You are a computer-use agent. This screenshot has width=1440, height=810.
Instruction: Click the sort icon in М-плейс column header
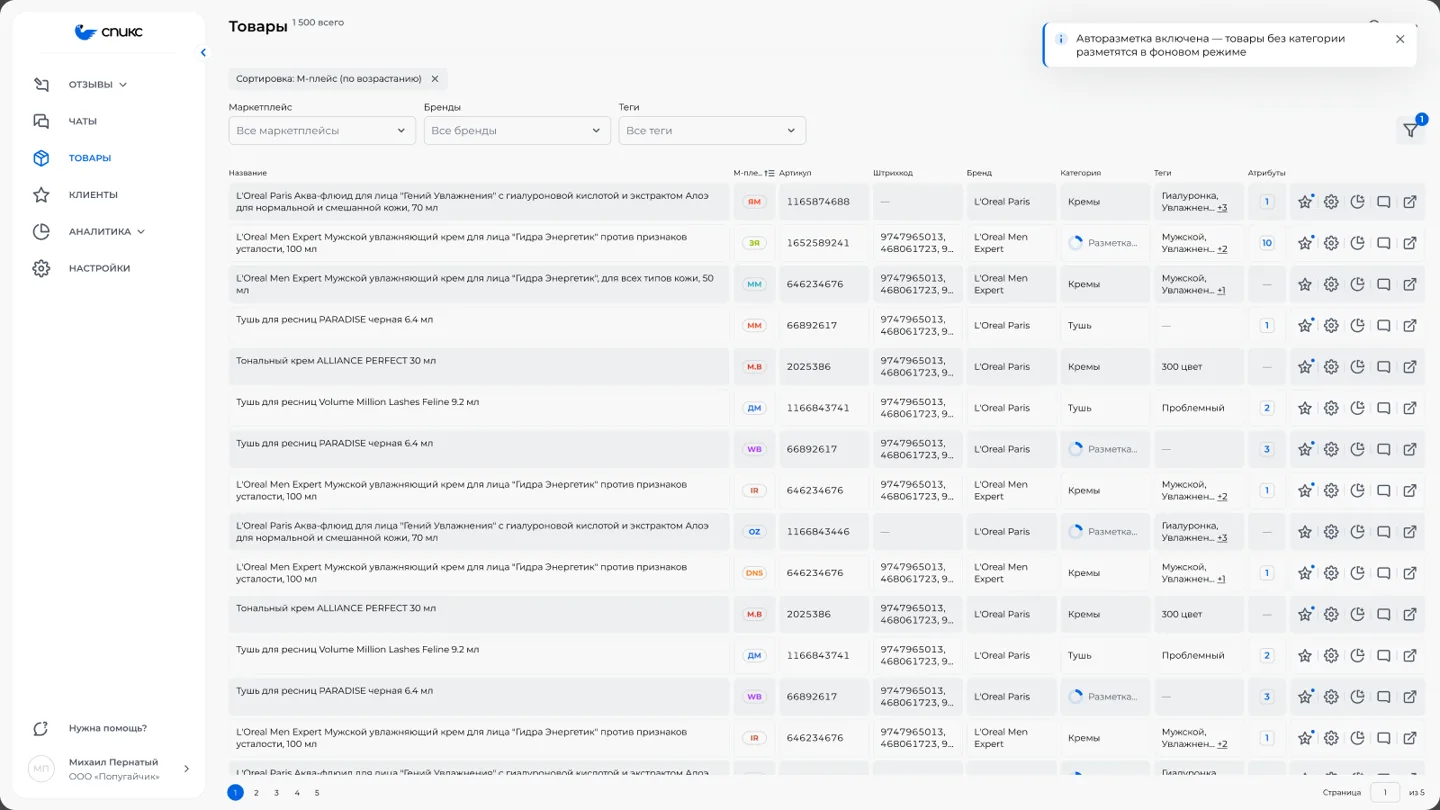click(x=769, y=173)
